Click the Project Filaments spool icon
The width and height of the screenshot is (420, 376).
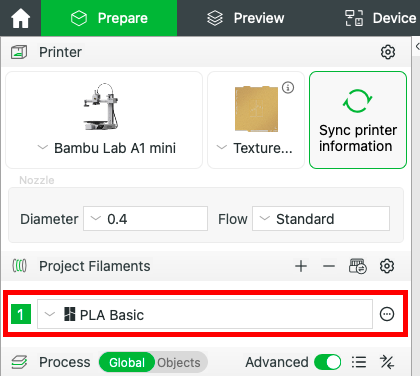click(x=20, y=266)
